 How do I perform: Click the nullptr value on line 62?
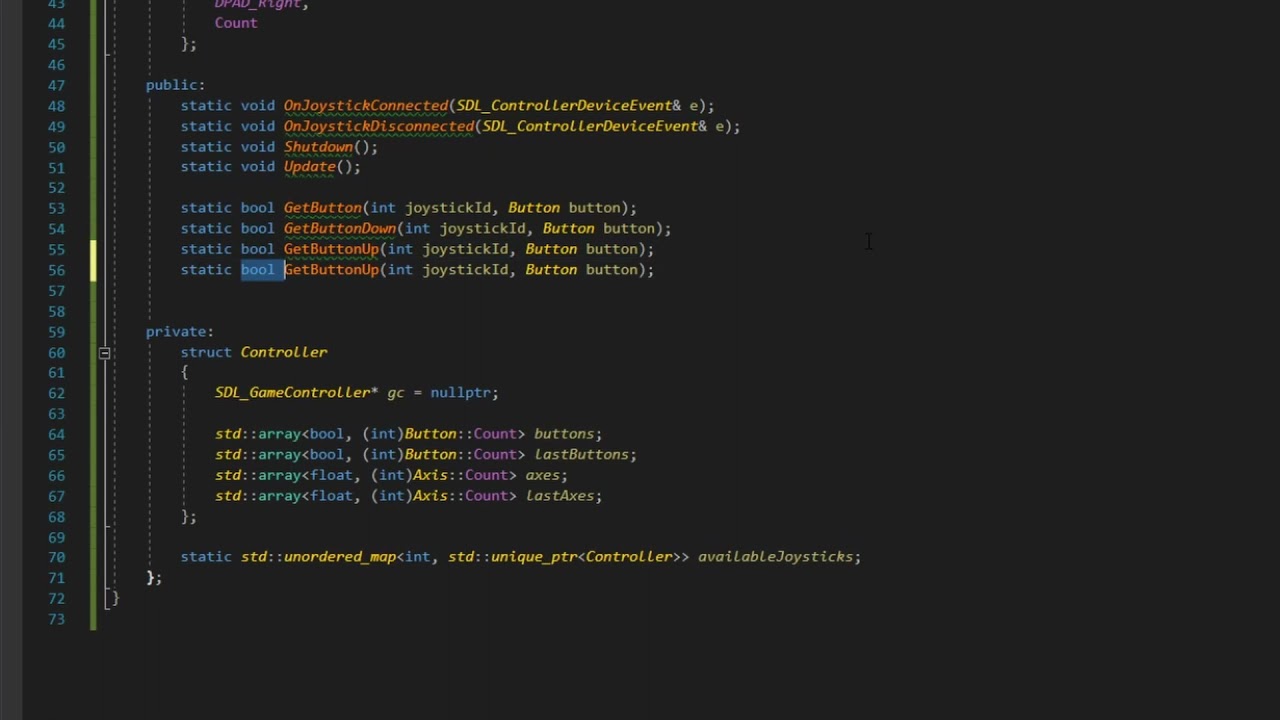click(460, 393)
